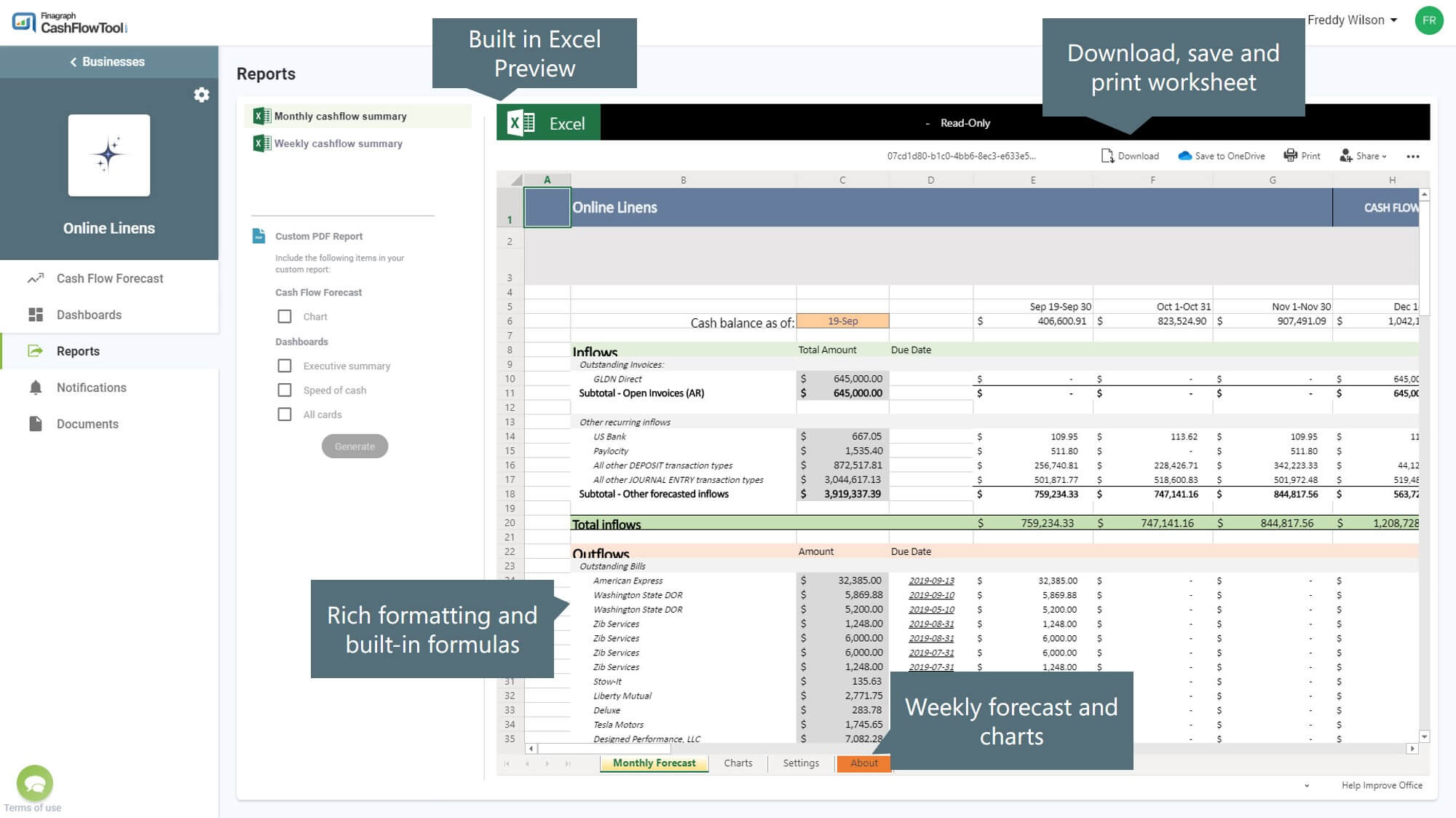Click the last sheet navigation arrow
Image resolution: width=1456 pixels, height=818 pixels.
(x=568, y=763)
